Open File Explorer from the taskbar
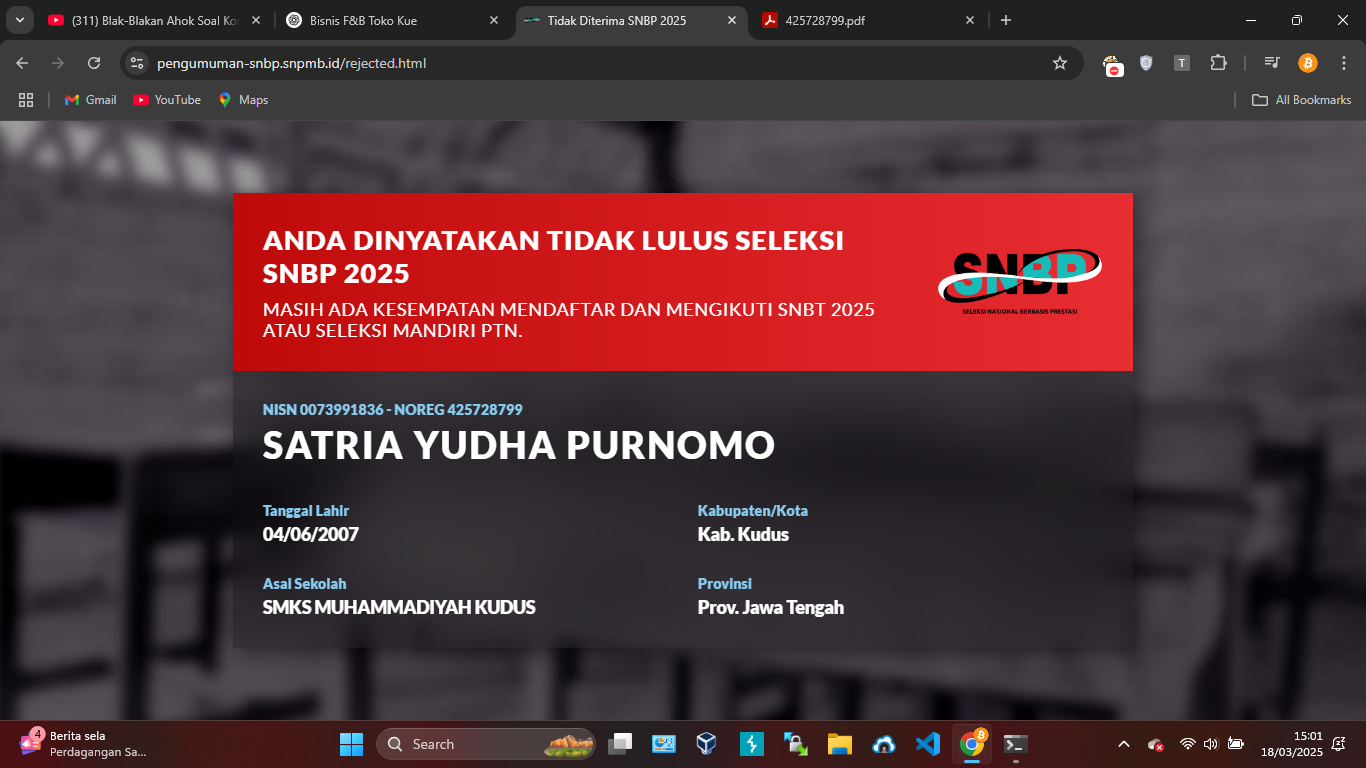1366x768 pixels. pyautogui.click(x=839, y=744)
